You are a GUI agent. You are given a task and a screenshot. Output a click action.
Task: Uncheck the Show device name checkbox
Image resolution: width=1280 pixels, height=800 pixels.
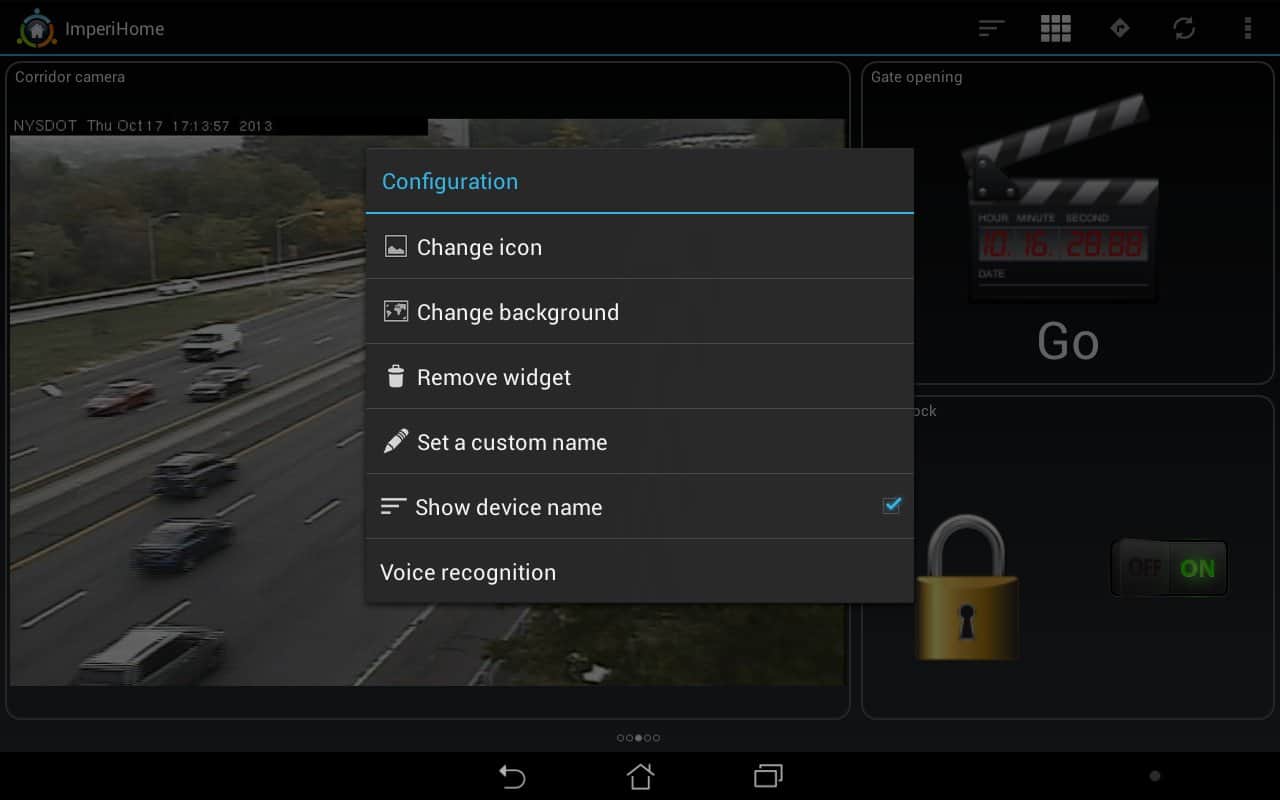point(891,506)
